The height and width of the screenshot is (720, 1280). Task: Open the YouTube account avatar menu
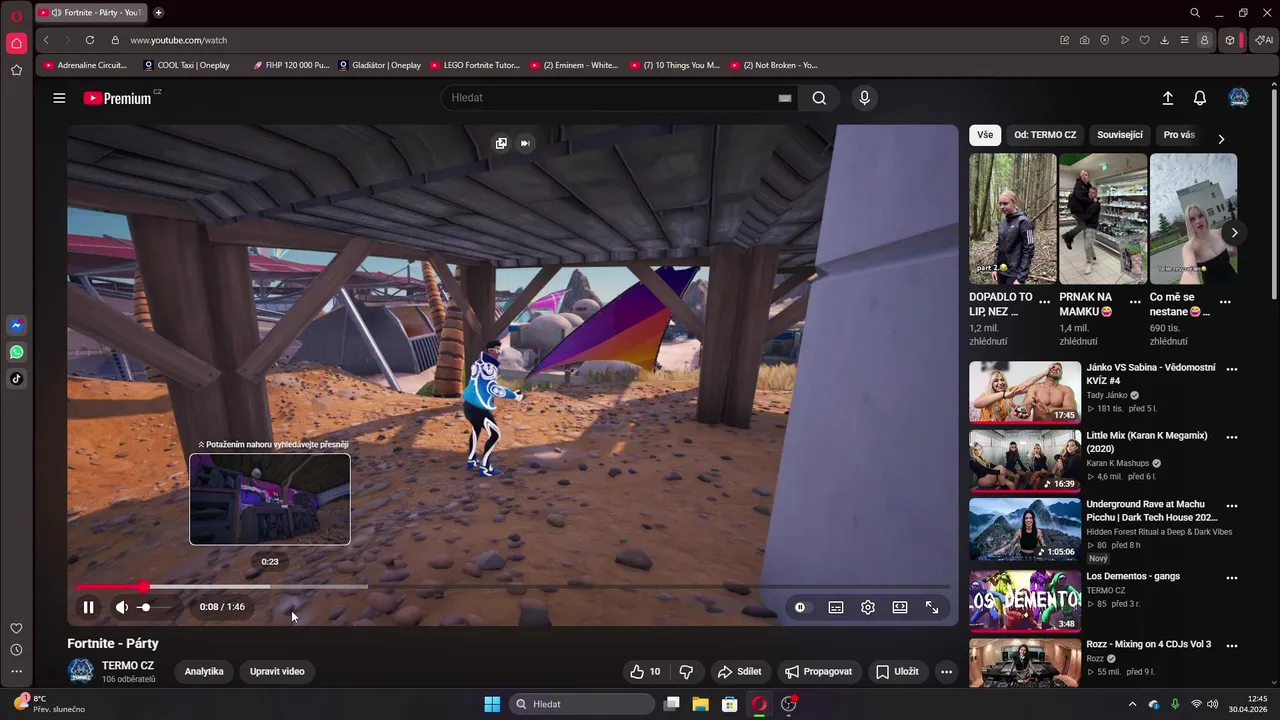coord(1239,98)
